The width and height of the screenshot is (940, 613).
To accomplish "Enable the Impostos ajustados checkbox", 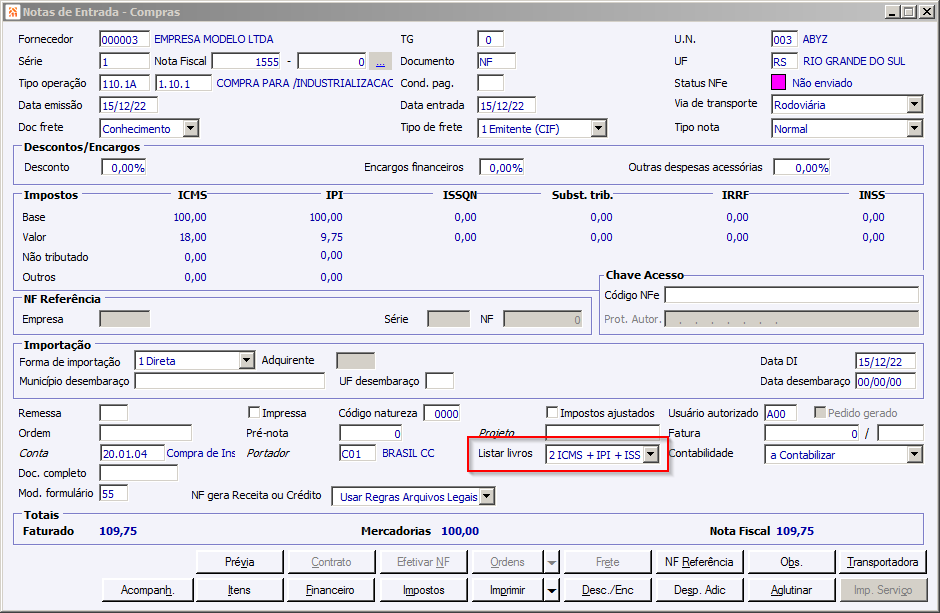I will (552, 413).
